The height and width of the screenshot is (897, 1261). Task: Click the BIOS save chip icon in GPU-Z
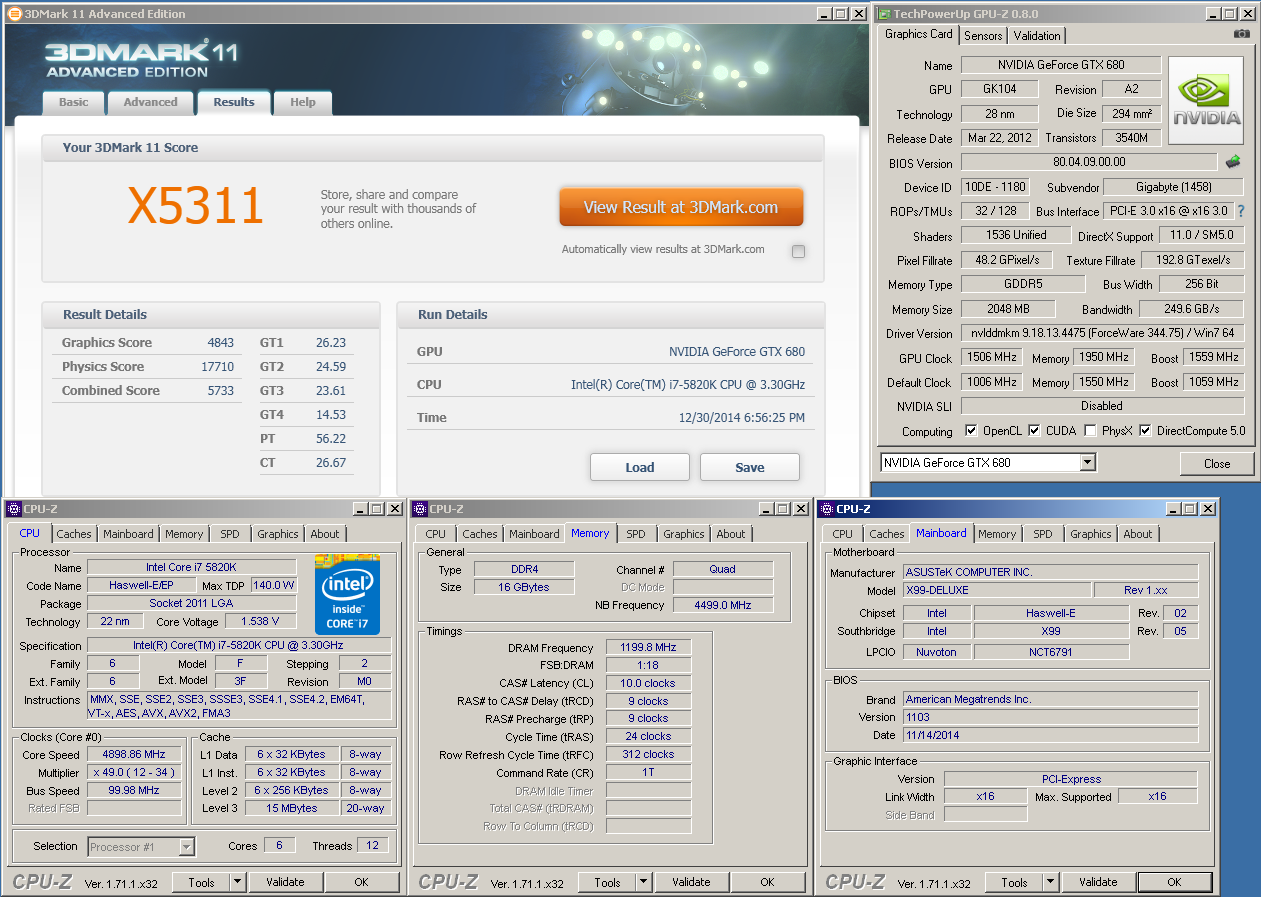[1233, 161]
